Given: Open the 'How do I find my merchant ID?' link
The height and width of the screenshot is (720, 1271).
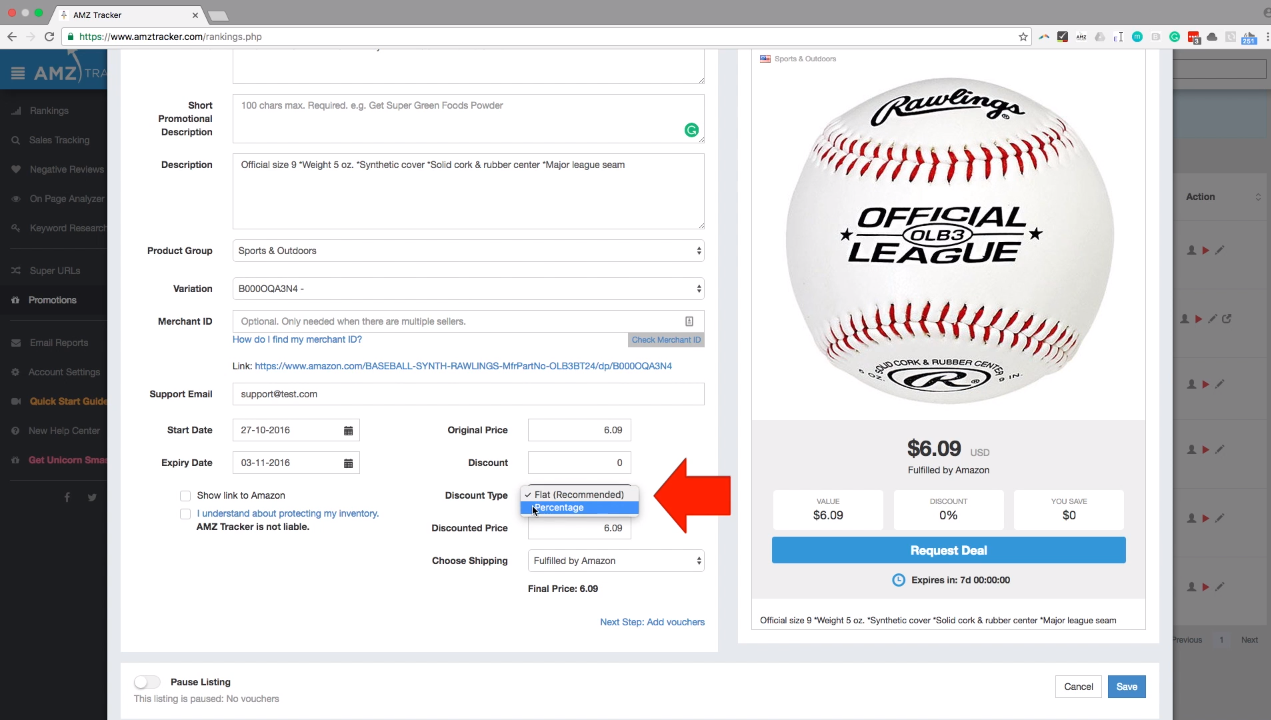Looking at the screenshot, I should (297, 340).
